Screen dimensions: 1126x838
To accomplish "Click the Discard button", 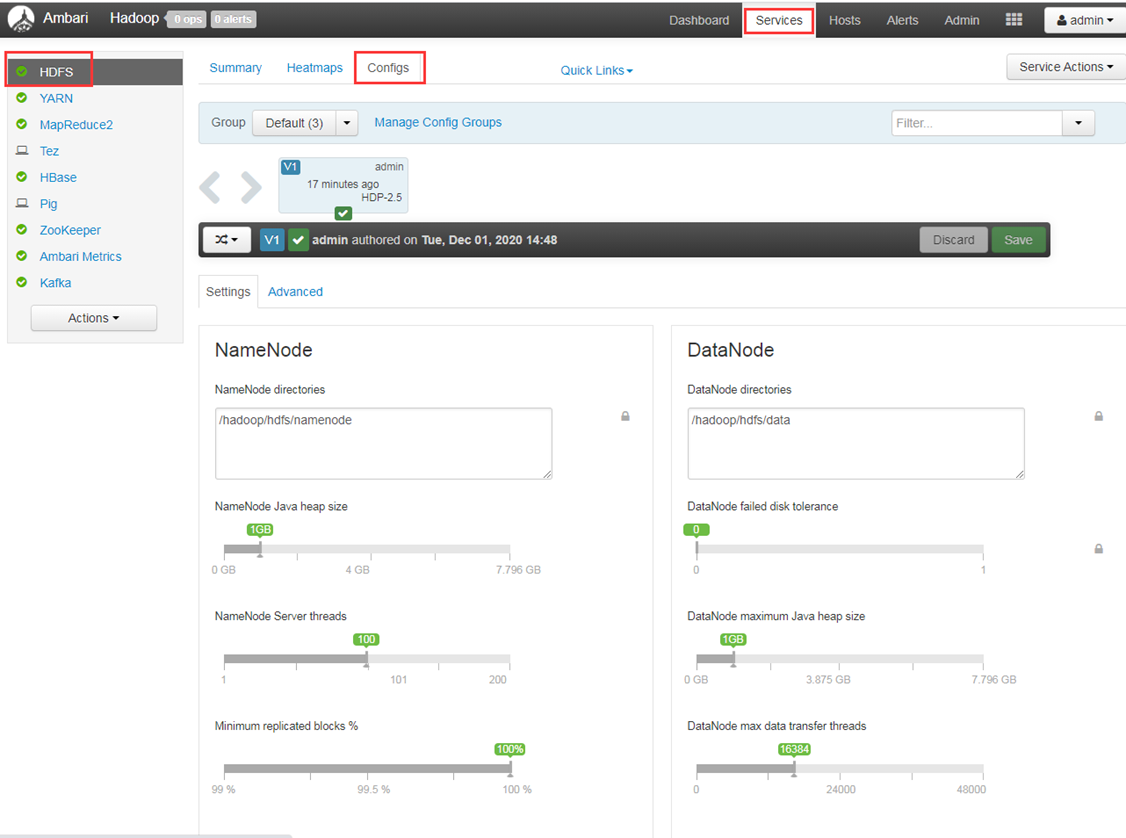I will (954, 240).
